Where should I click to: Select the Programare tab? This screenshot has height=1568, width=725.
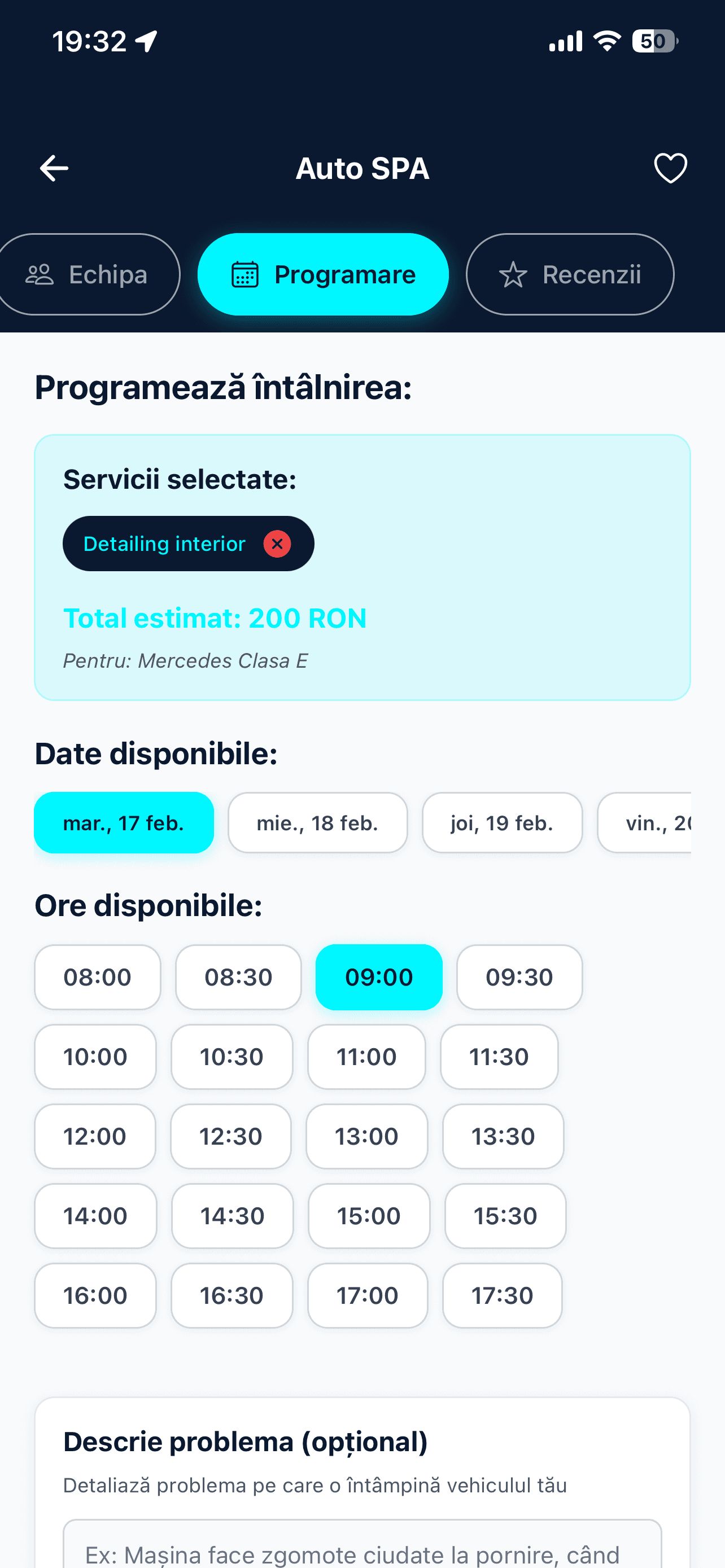click(x=323, y=274)
